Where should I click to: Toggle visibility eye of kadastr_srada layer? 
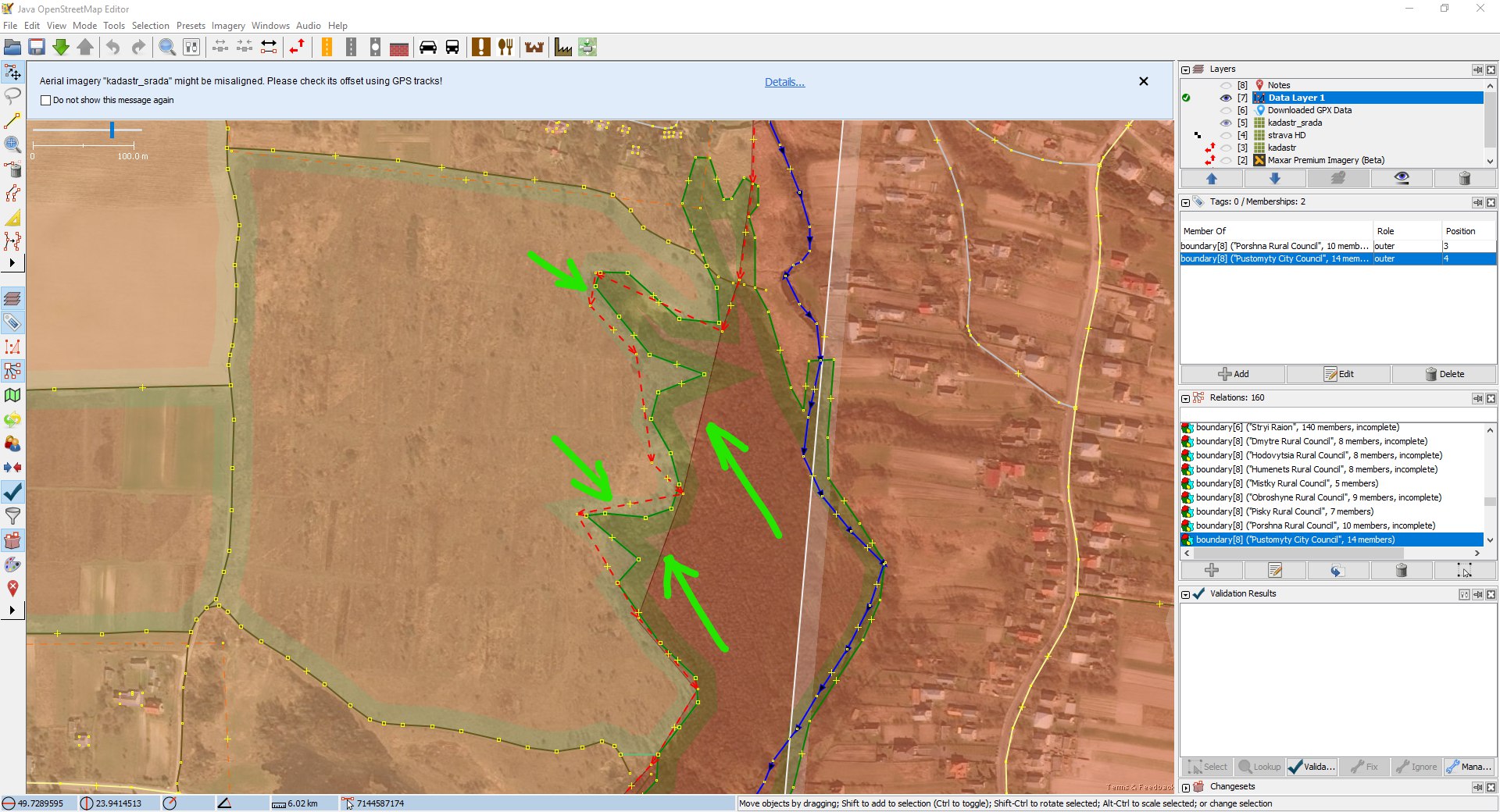click(1226, 123)
